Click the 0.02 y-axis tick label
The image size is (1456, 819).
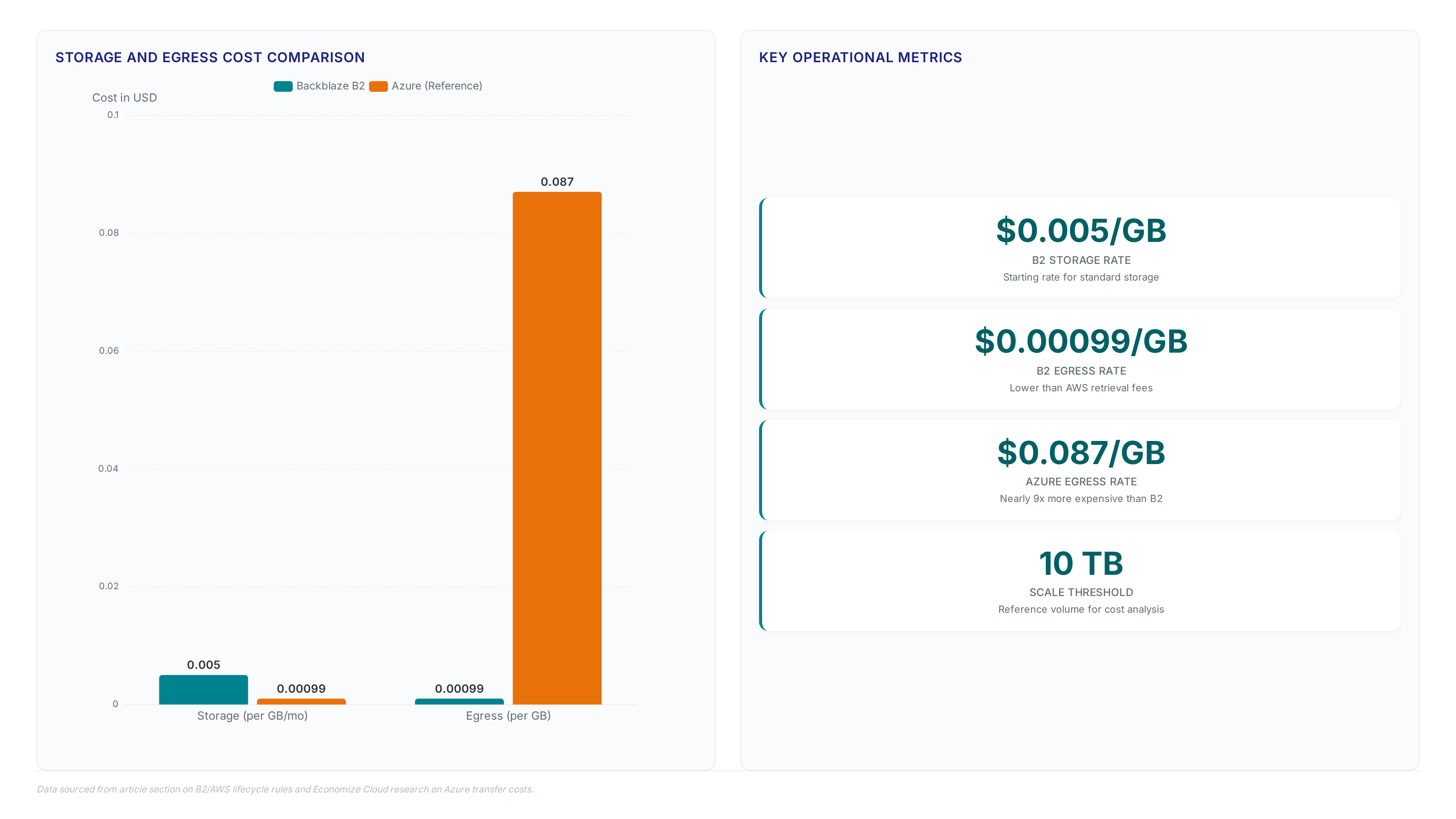coord(109,586)
